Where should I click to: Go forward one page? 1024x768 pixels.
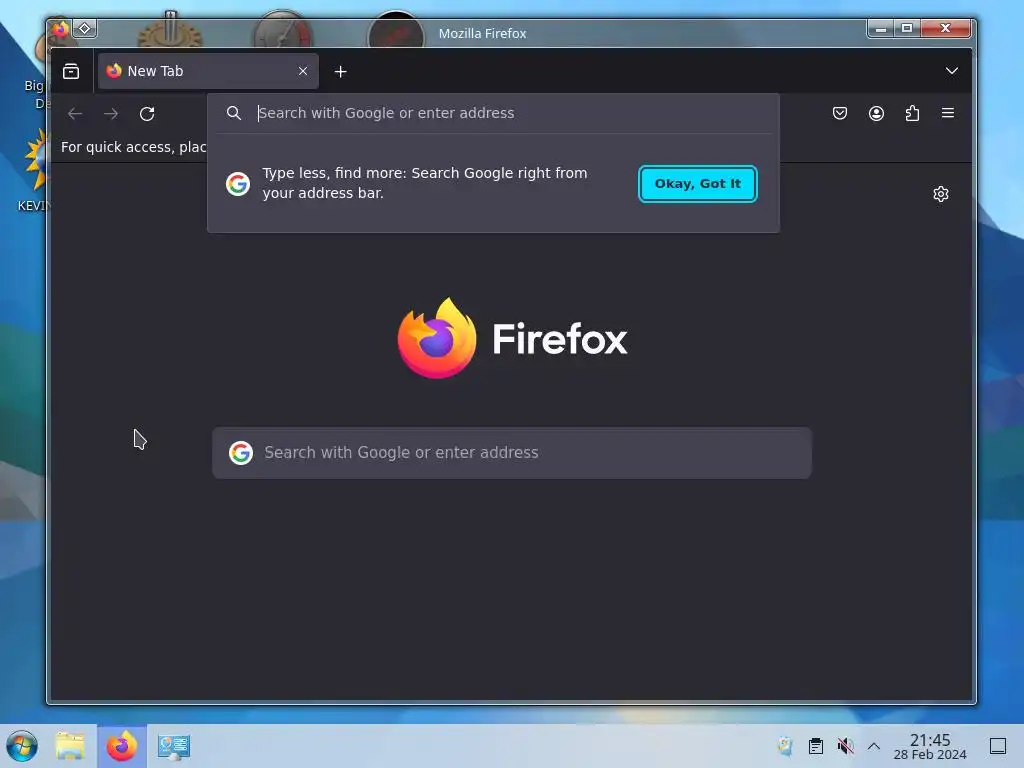pyautogui.click(x=111, y=114)
